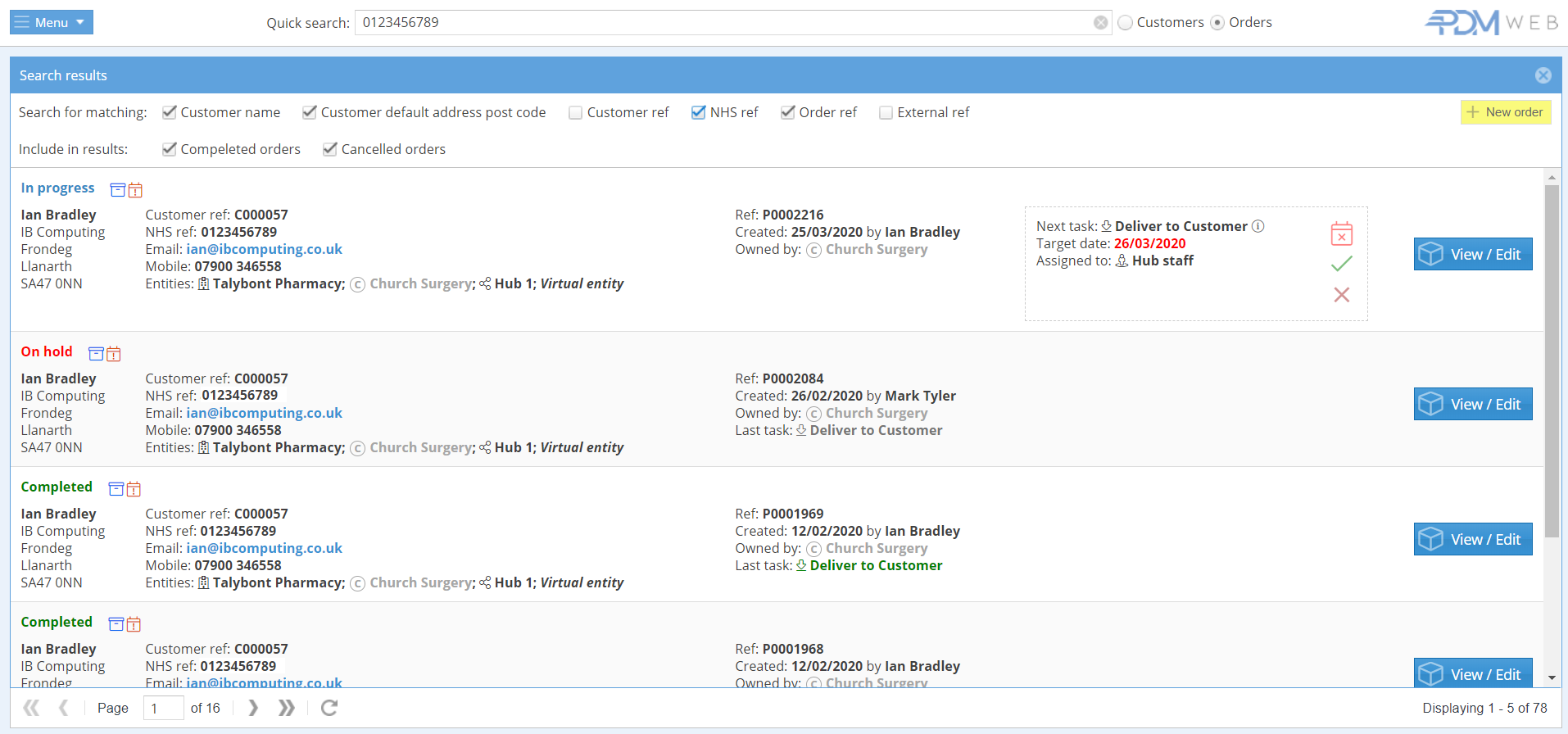
Task: Clear the quick search field
Action: coord(1100,23)
